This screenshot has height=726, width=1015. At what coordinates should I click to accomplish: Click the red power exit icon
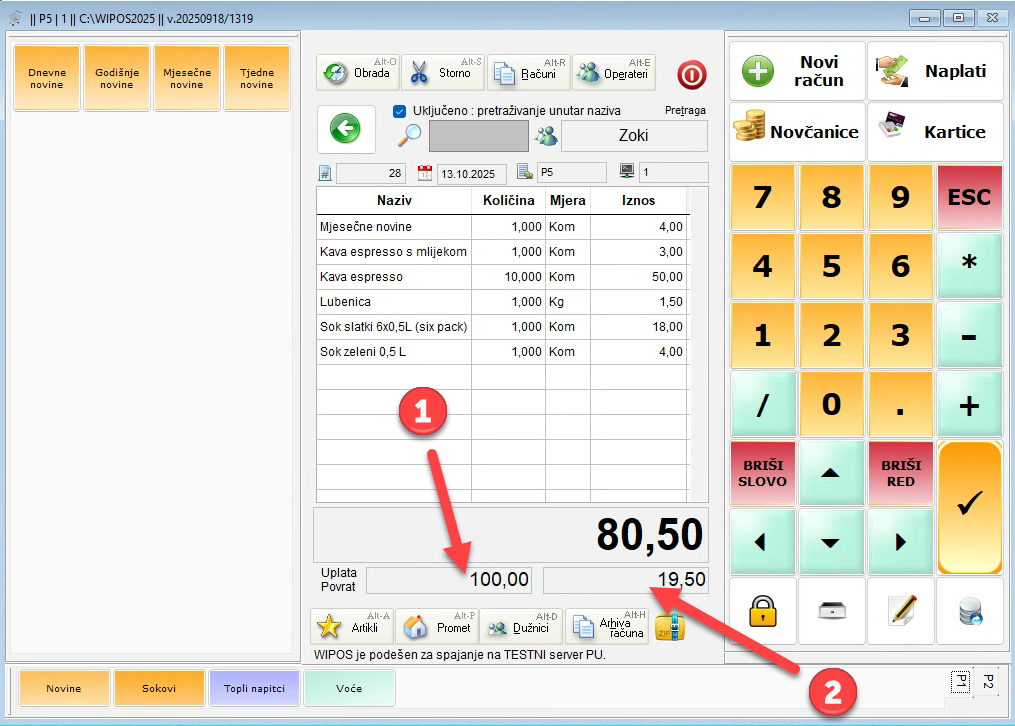point(692,74)
